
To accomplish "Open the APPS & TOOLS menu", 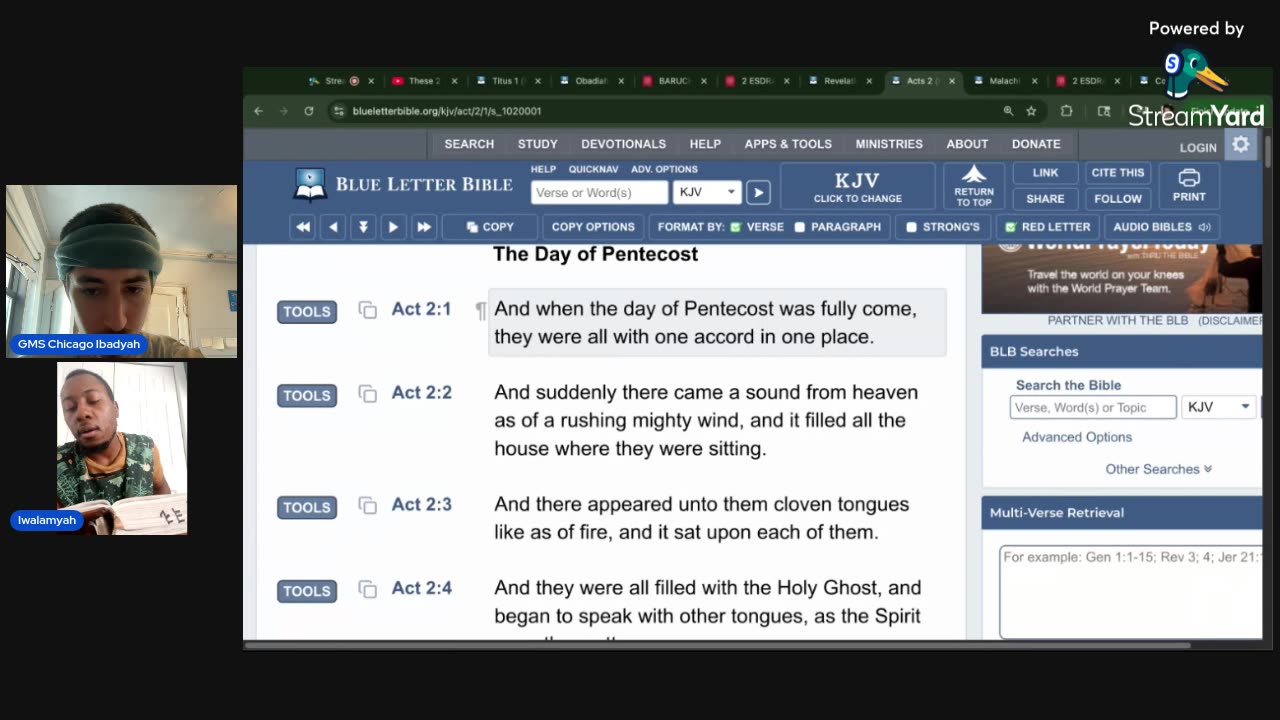I will coord(788,144).
